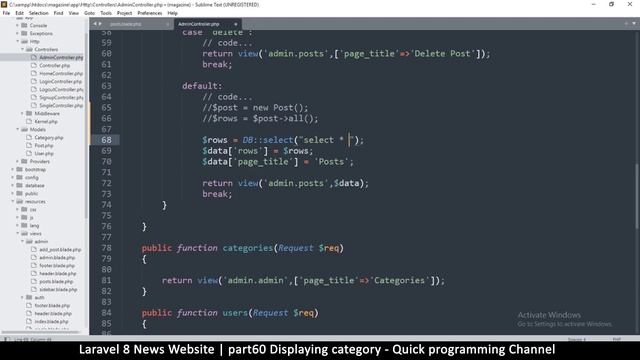Click the add_post.blade.php file icon
The height and width of the screenshot is (360, 640).
34,249
